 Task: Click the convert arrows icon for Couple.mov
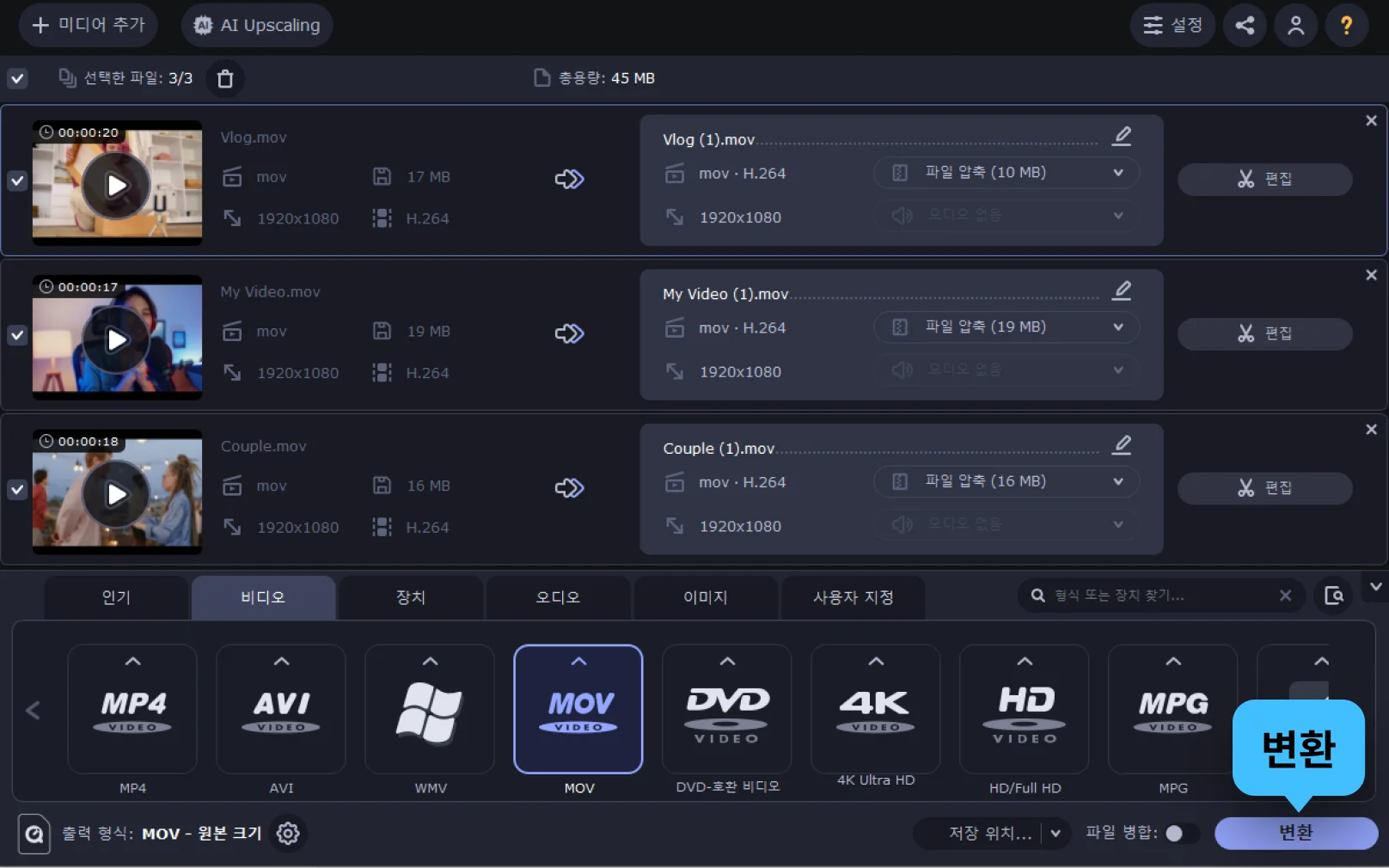tap(569, 488)
